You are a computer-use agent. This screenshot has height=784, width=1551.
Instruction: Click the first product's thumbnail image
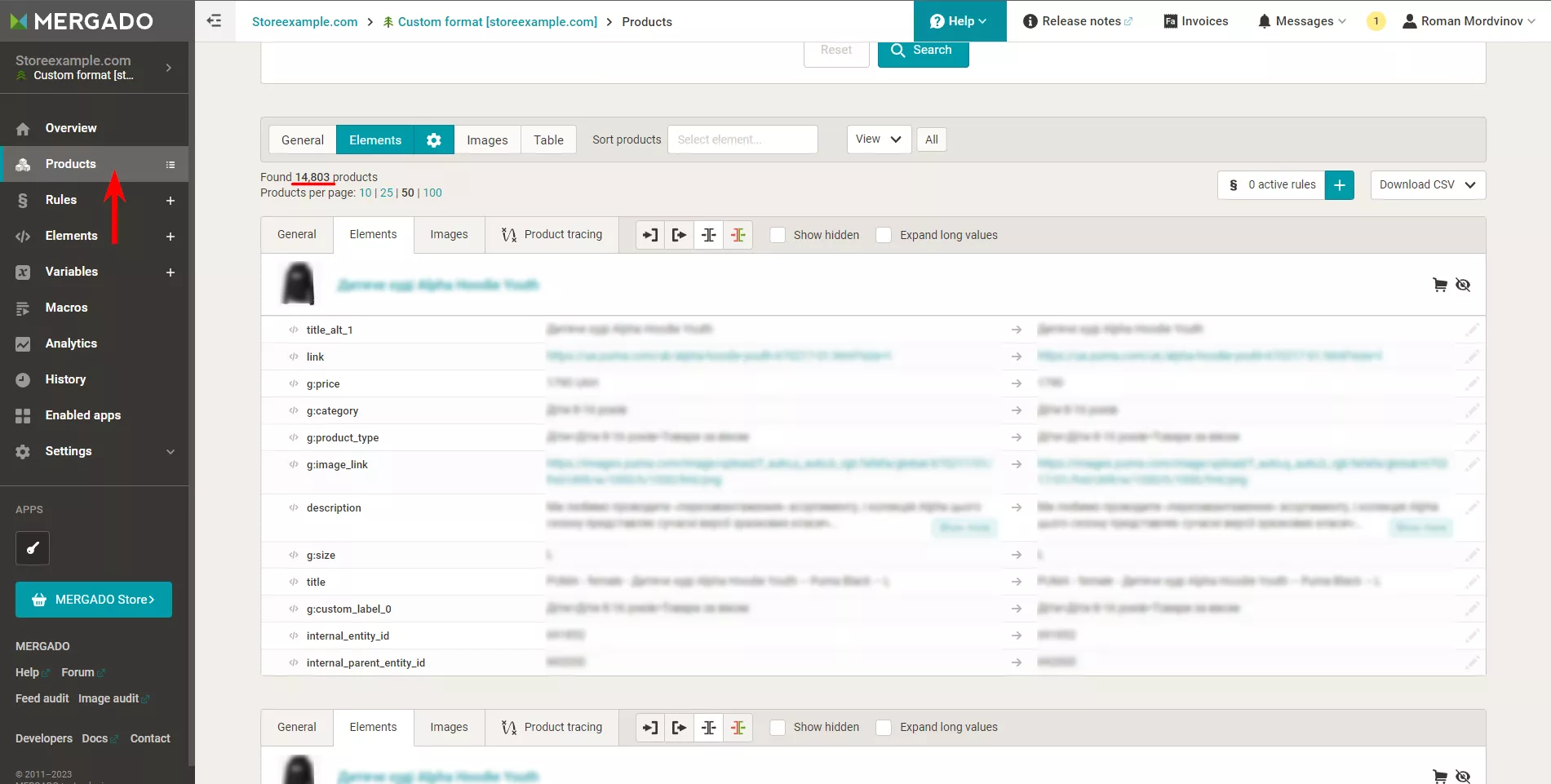[x=299, y=284]
